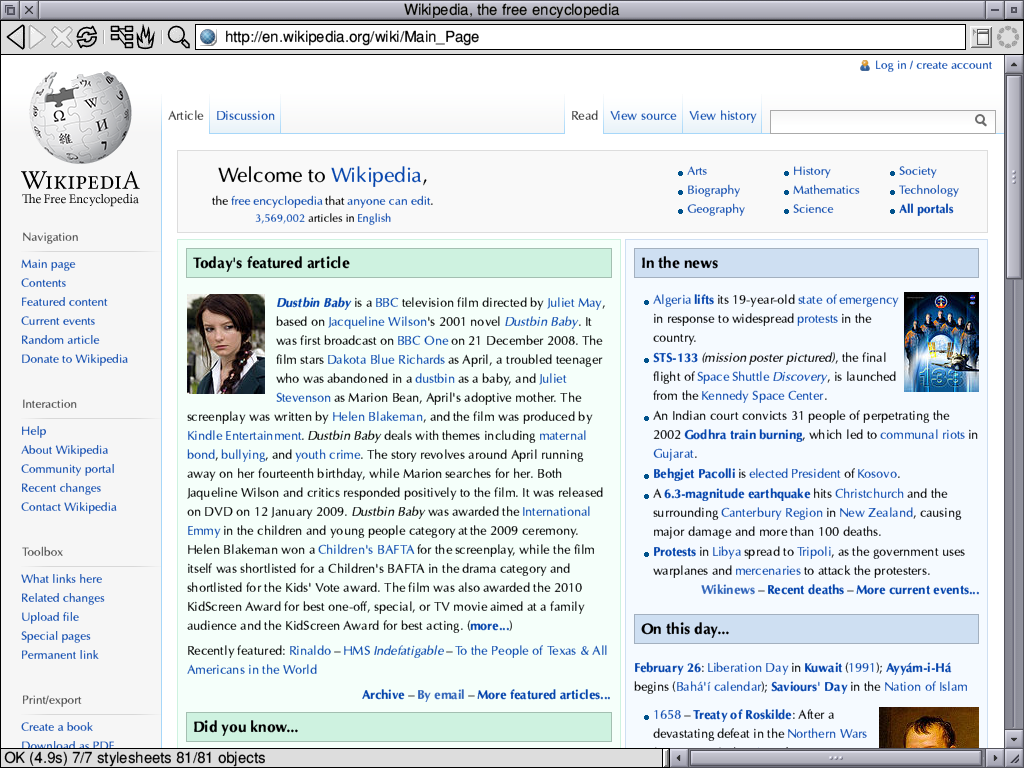The height and width of the screenshot is (768, 1024).
Task: Open Contents in the sidebar
Action: click(x=43, y=283)
